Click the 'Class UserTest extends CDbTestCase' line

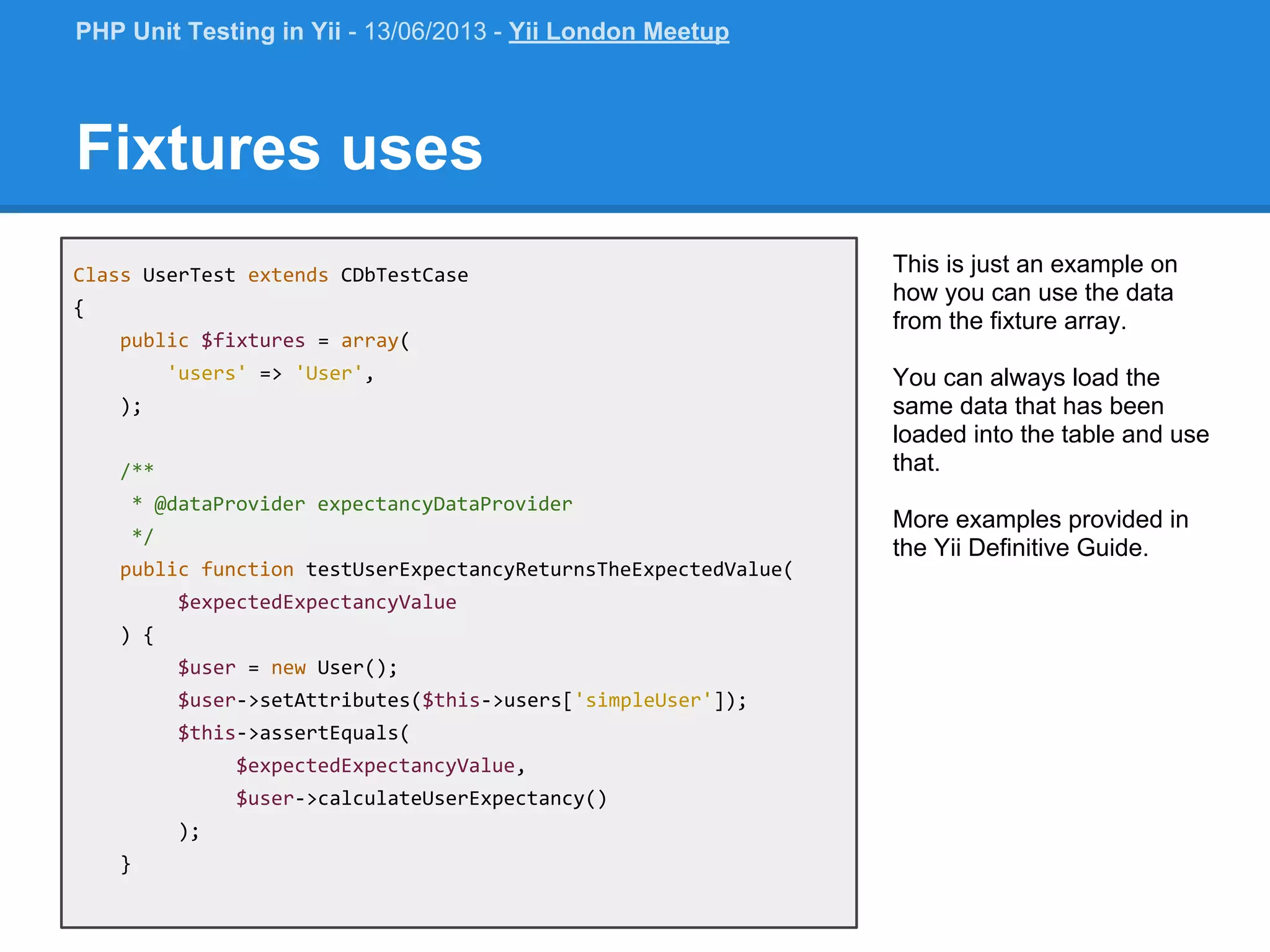[x=270, y=275]
